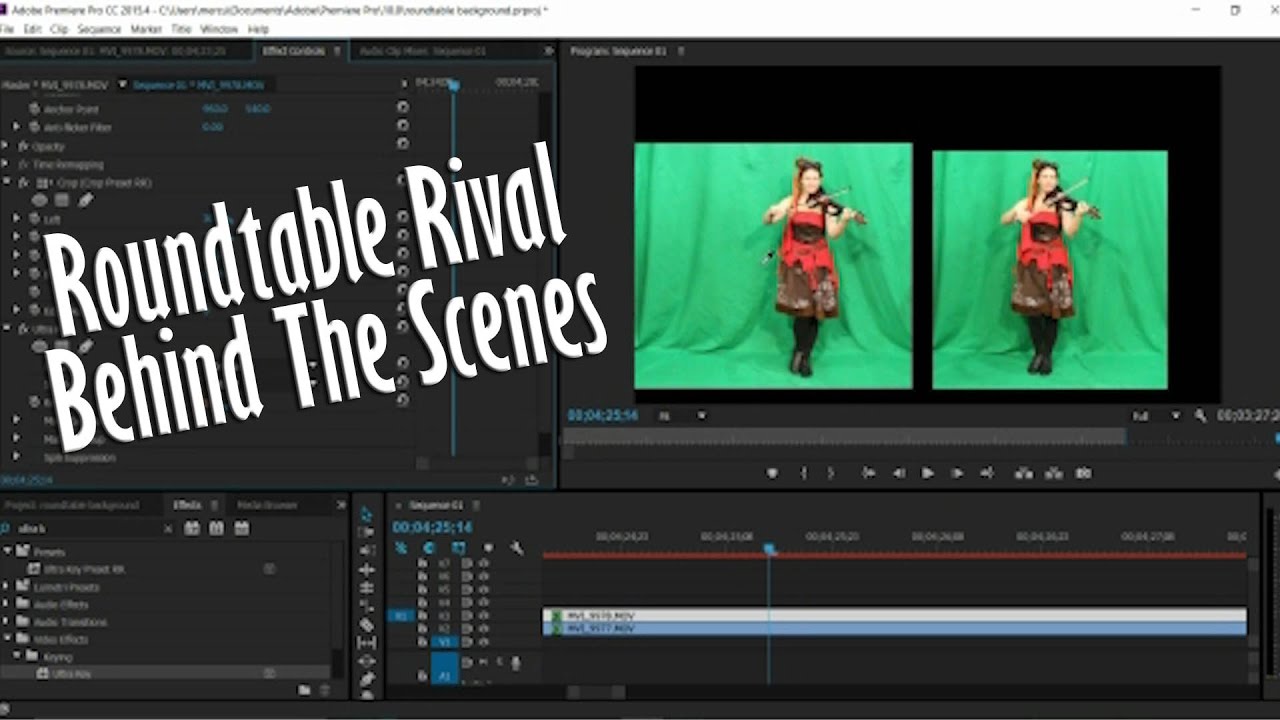Toggle sync lock for track V4
Viewport: 1280px width, 720px height.
467,603
